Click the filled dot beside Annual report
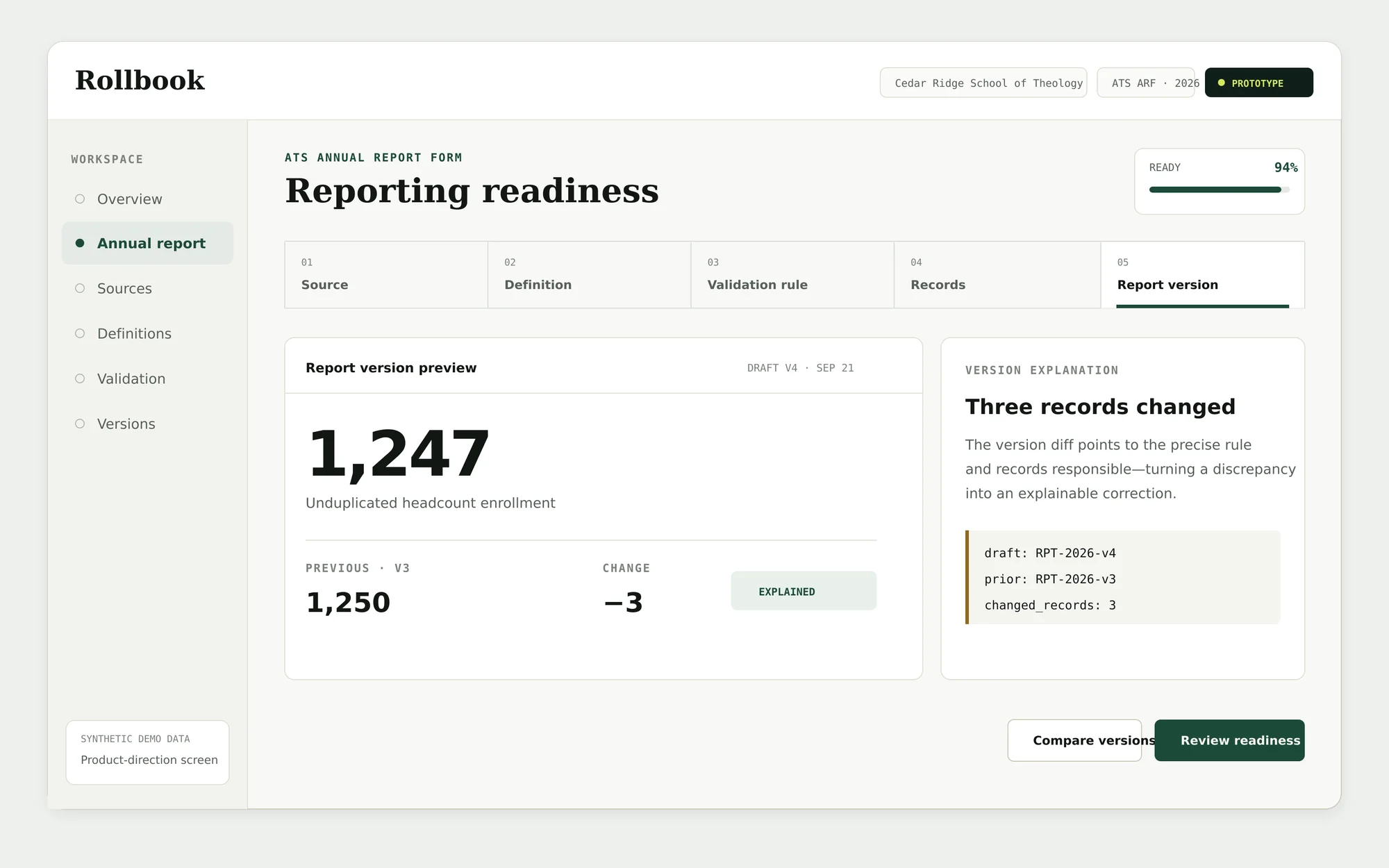Screen dimensions: 1389x868 pos(80,243)
